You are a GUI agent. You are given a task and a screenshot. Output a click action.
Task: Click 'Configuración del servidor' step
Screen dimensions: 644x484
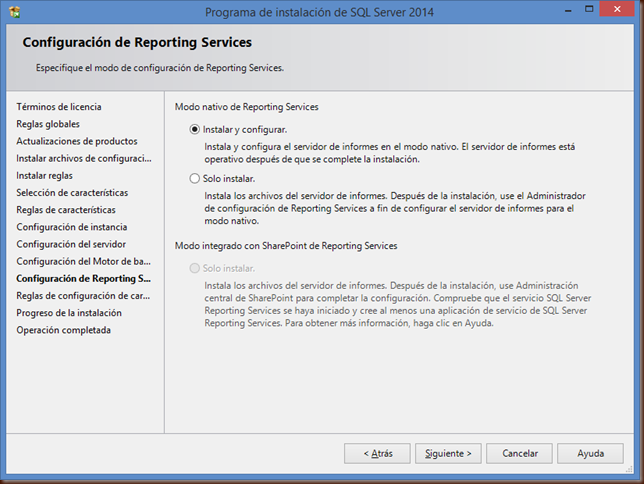[x=71, y=244]
